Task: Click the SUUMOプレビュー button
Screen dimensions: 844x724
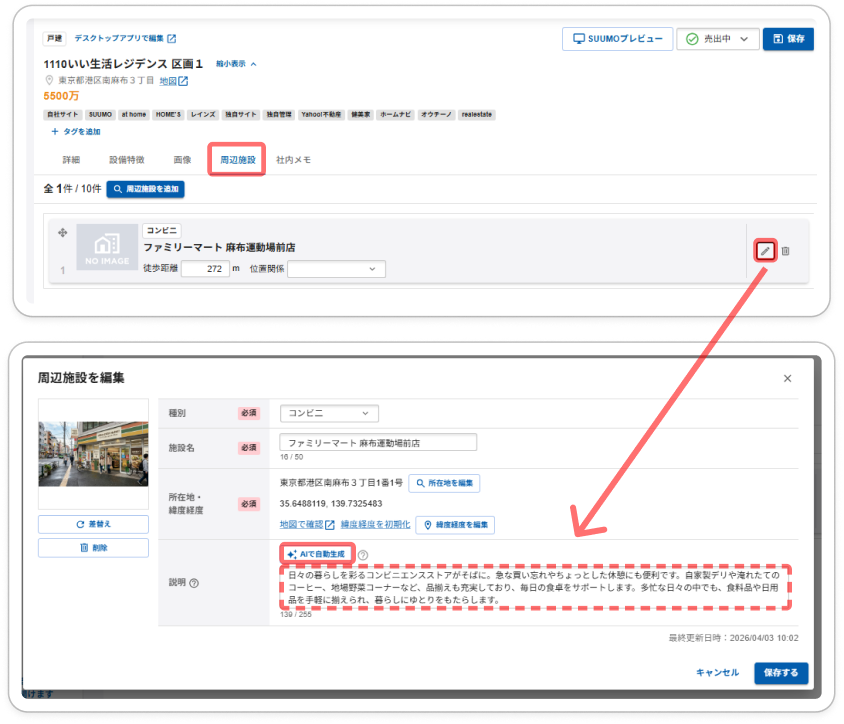Action: pos(617,39)
